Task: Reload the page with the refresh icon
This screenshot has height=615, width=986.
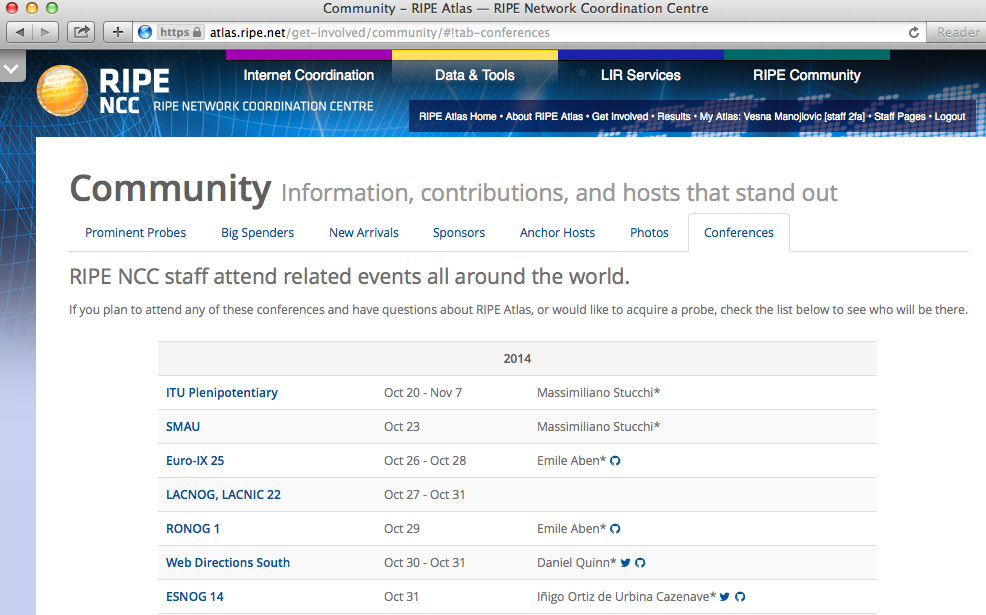Action: (x=914, y=32)
